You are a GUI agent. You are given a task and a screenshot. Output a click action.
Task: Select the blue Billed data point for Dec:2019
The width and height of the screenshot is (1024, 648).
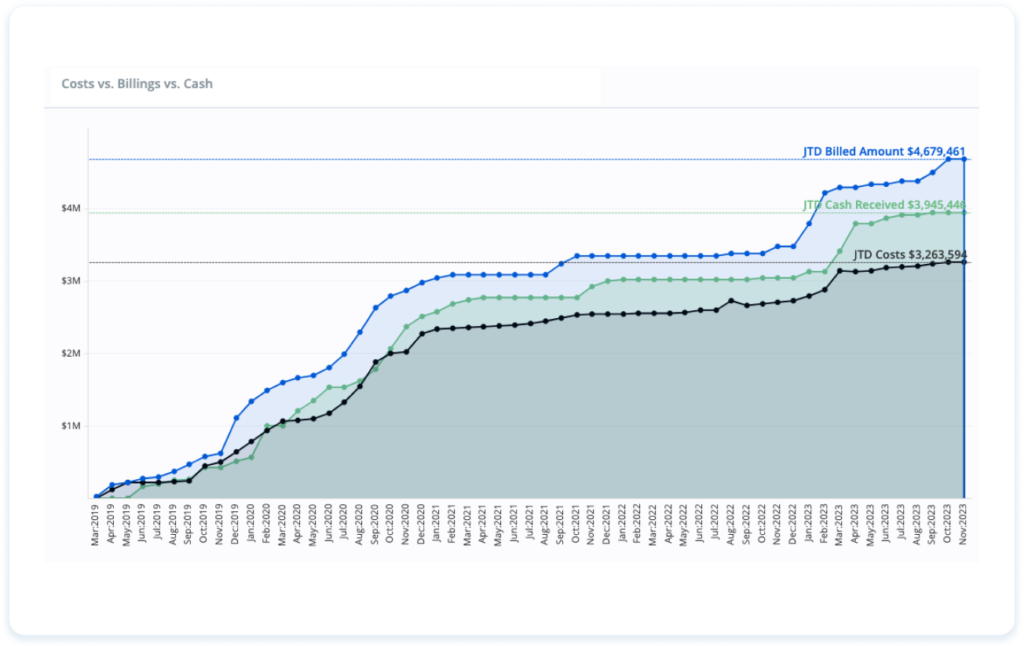(x=236, y=418)
